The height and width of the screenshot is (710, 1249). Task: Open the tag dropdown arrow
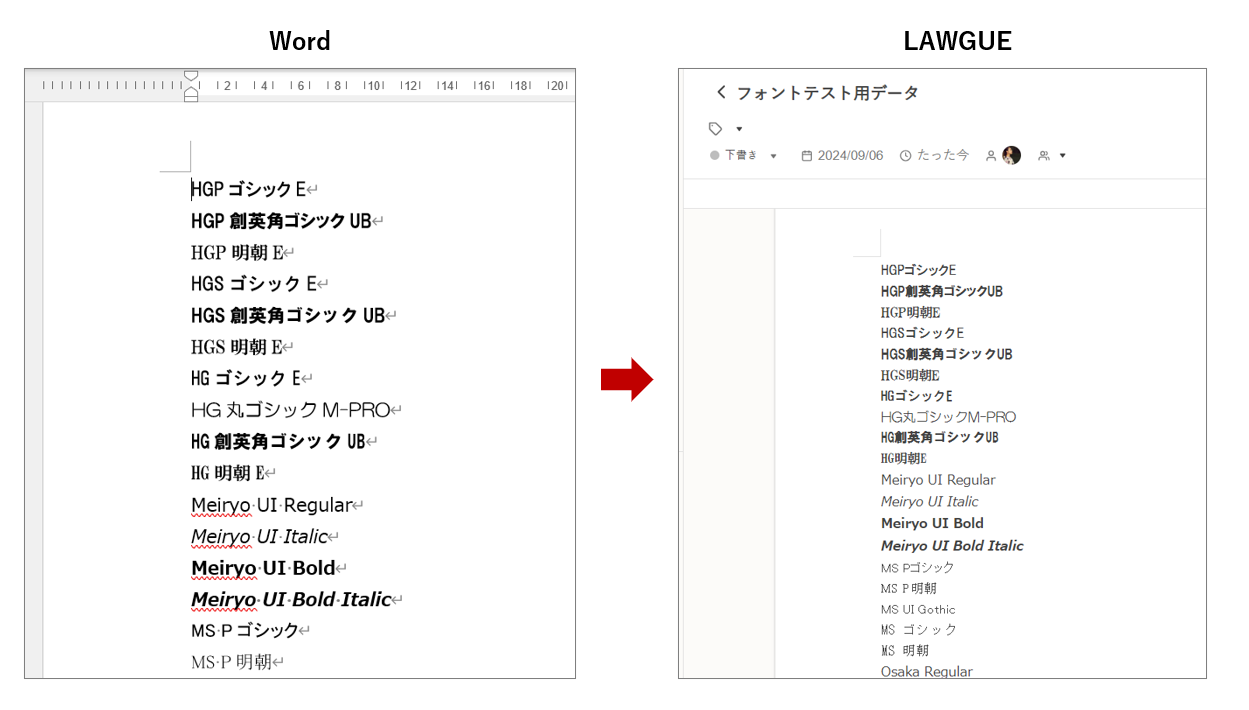click(739, 129)
